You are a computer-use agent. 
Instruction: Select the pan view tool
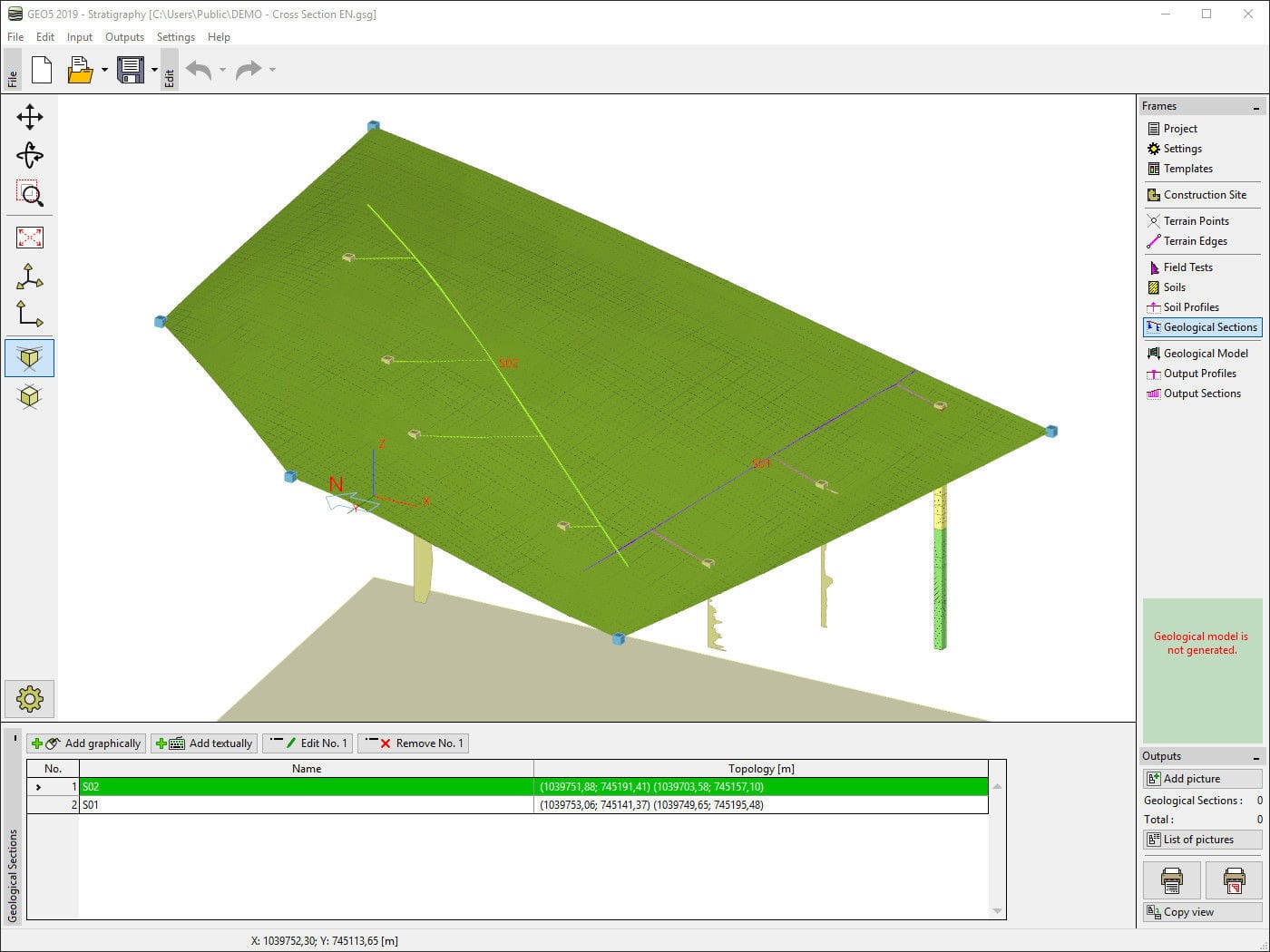(x=30, y=116)
